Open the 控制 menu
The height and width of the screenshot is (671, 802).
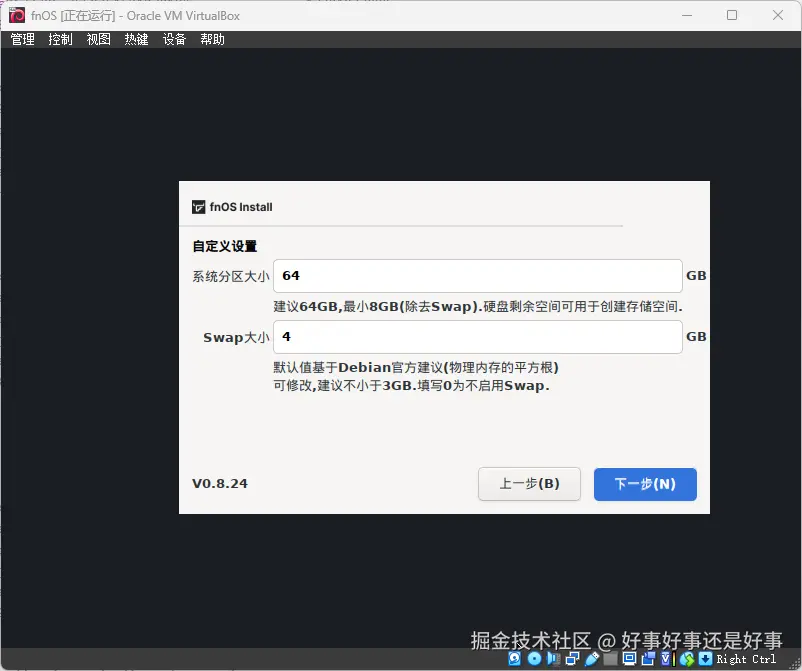tap(60, 39)
